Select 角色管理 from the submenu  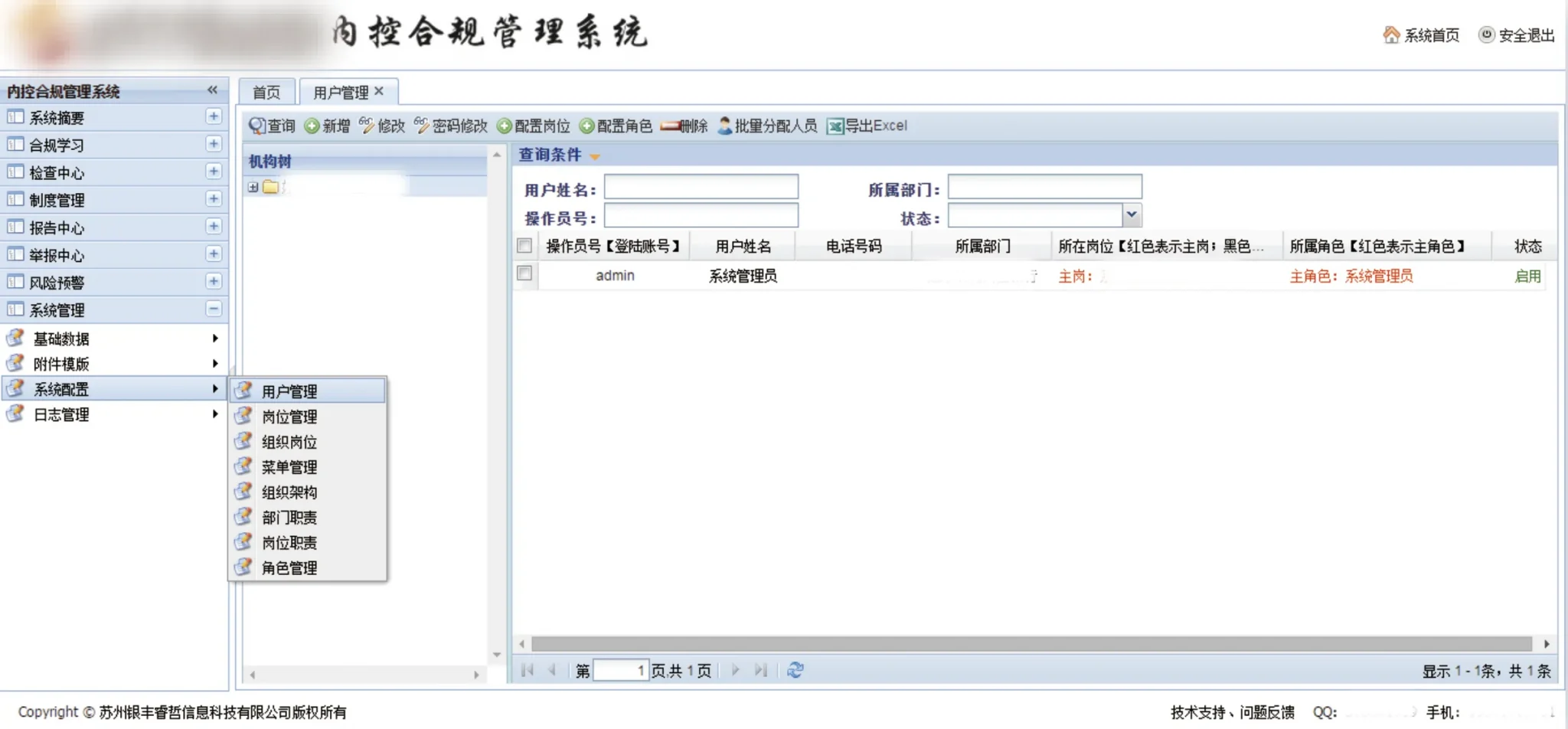click(289, 568)
